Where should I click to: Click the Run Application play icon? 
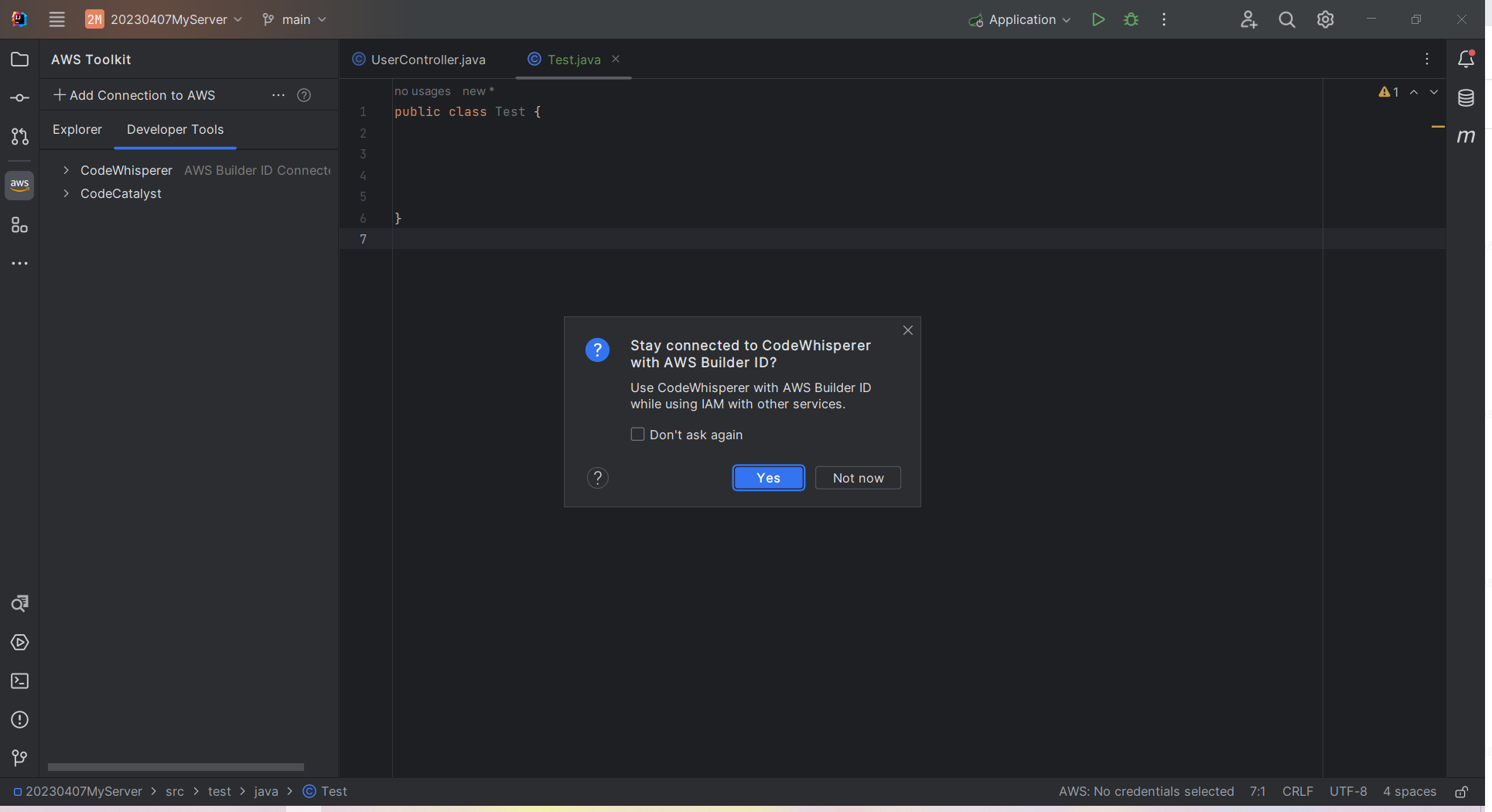[1098, 19]
